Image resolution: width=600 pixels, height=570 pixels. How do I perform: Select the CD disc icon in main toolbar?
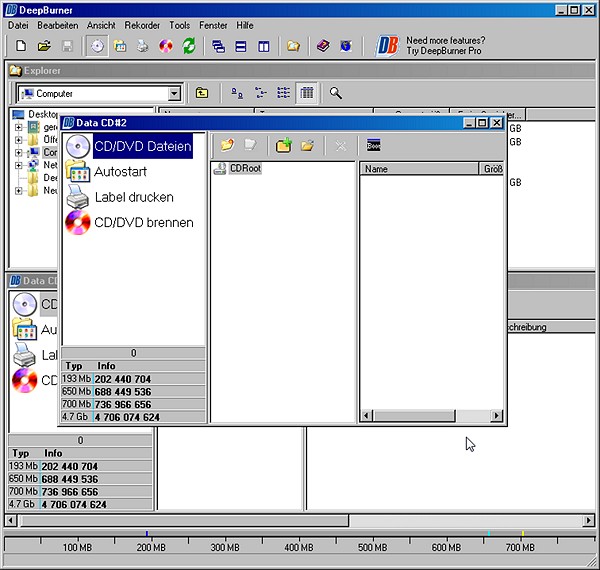pyautogui.click(x=97, y=46)
